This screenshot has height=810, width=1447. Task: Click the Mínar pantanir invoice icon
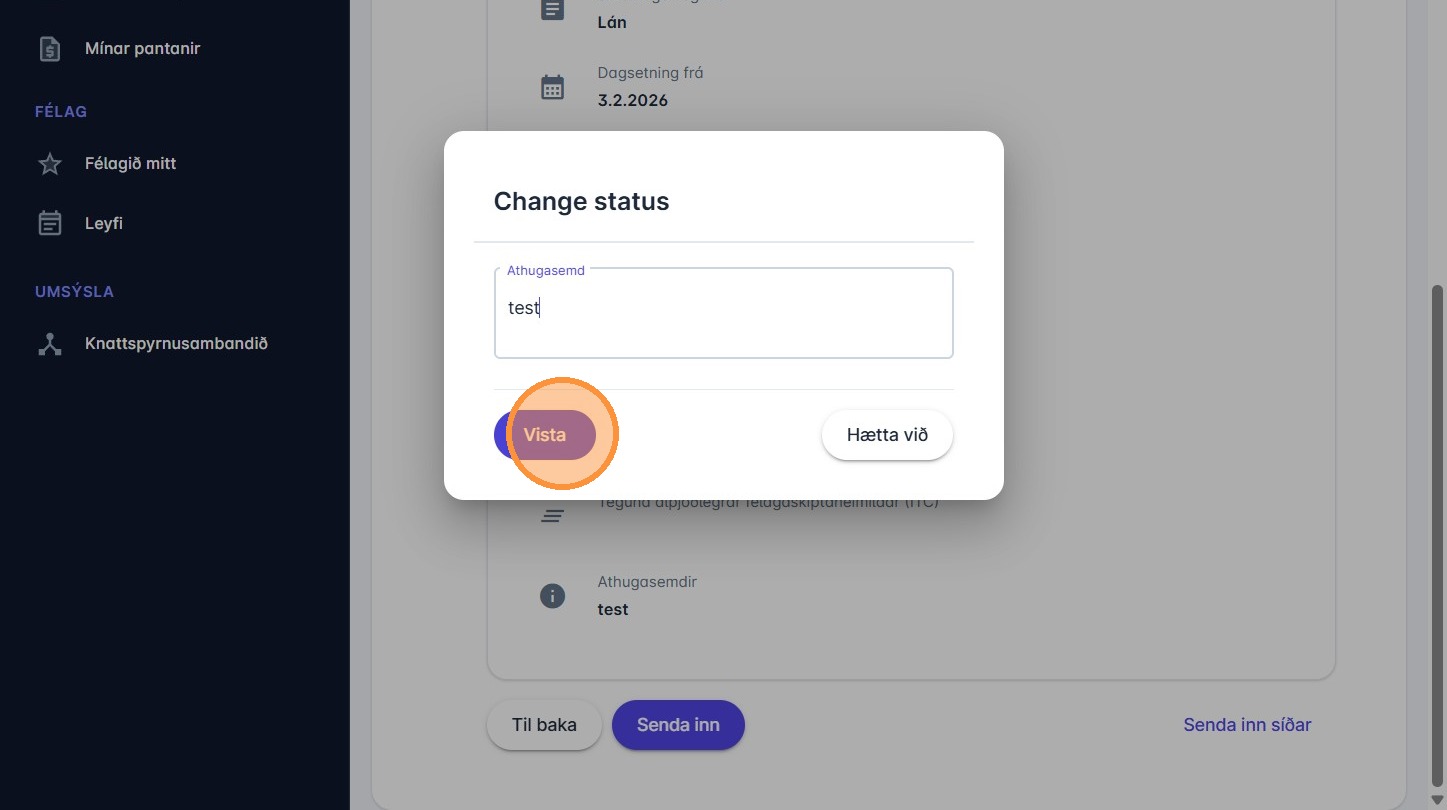point(50,48)
